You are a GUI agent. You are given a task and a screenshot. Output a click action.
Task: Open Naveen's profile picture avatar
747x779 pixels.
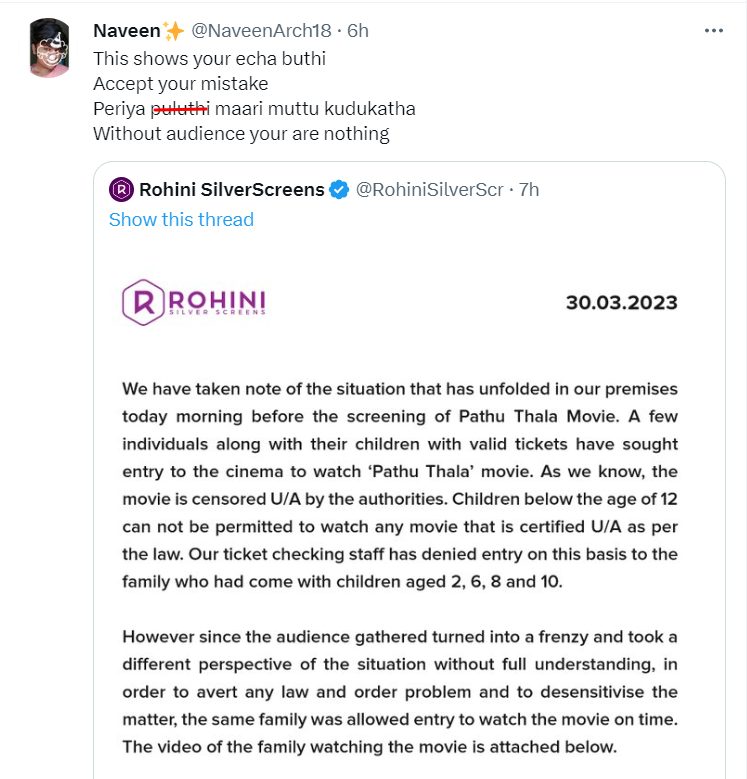[x=49, y=48]
